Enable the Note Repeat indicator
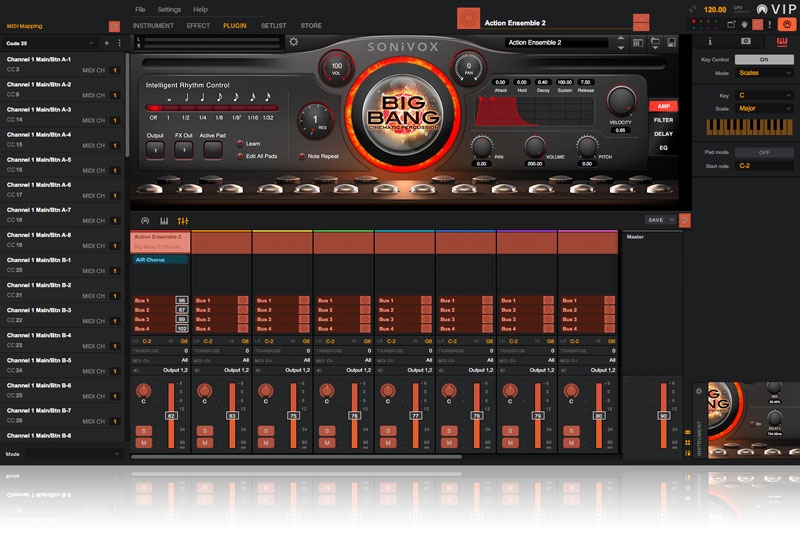800x533 pixels. click(303, 156)
